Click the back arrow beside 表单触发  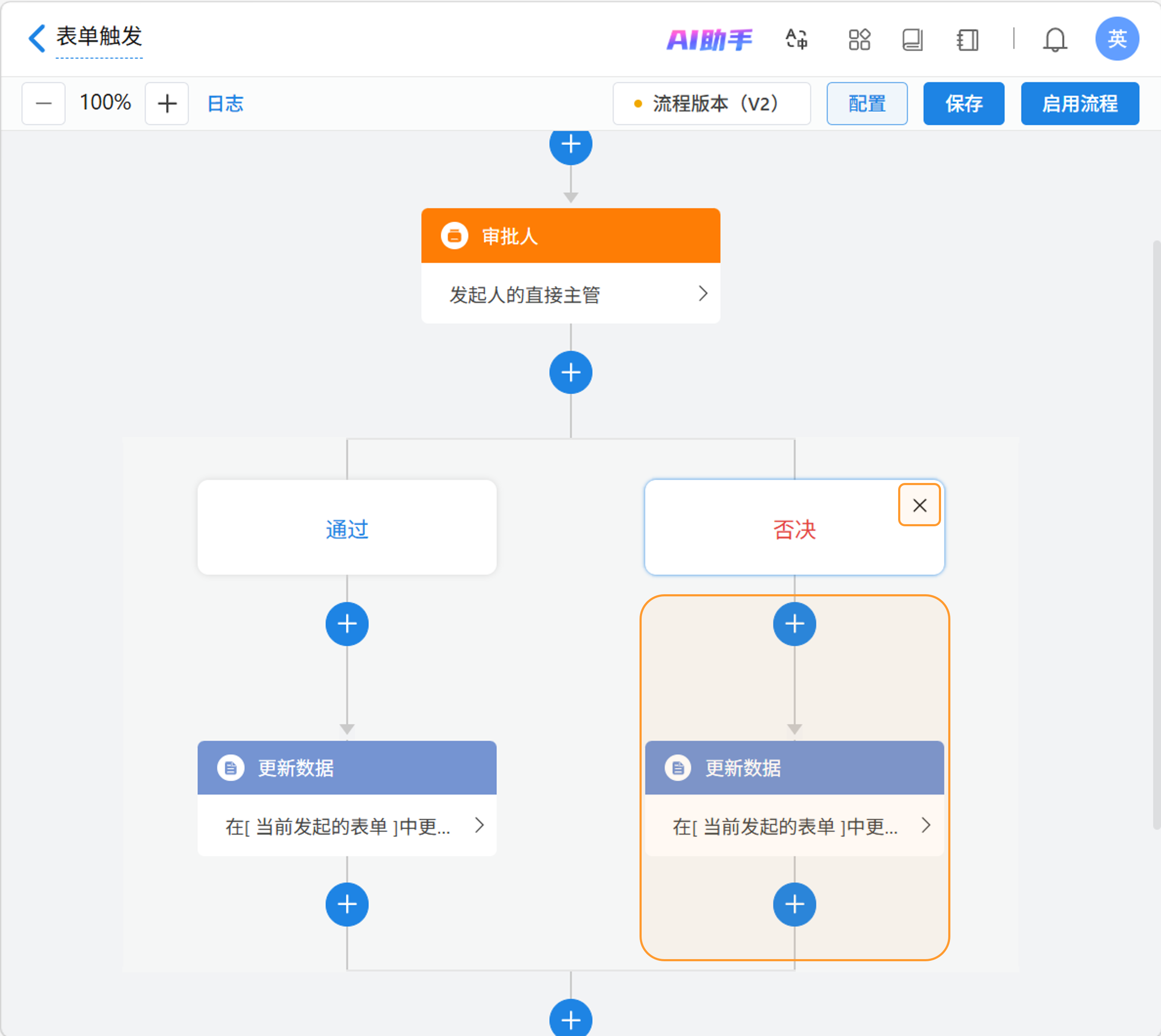click(37, 39)
